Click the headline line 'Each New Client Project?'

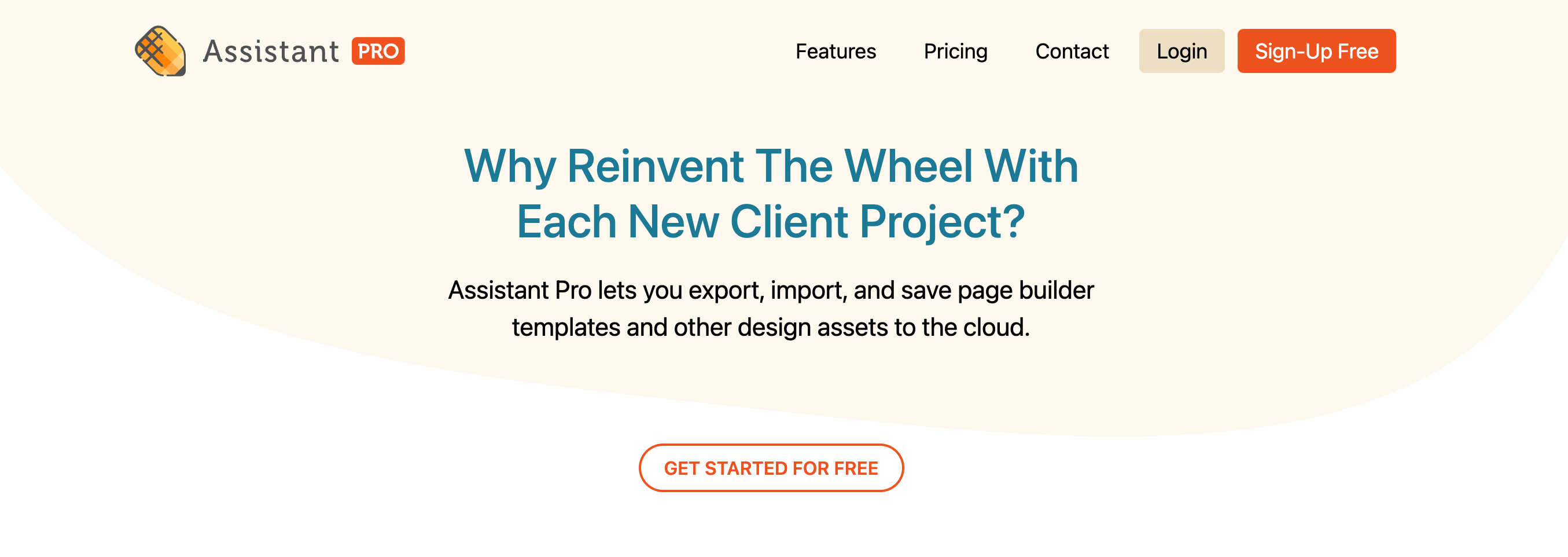(771, 221)
